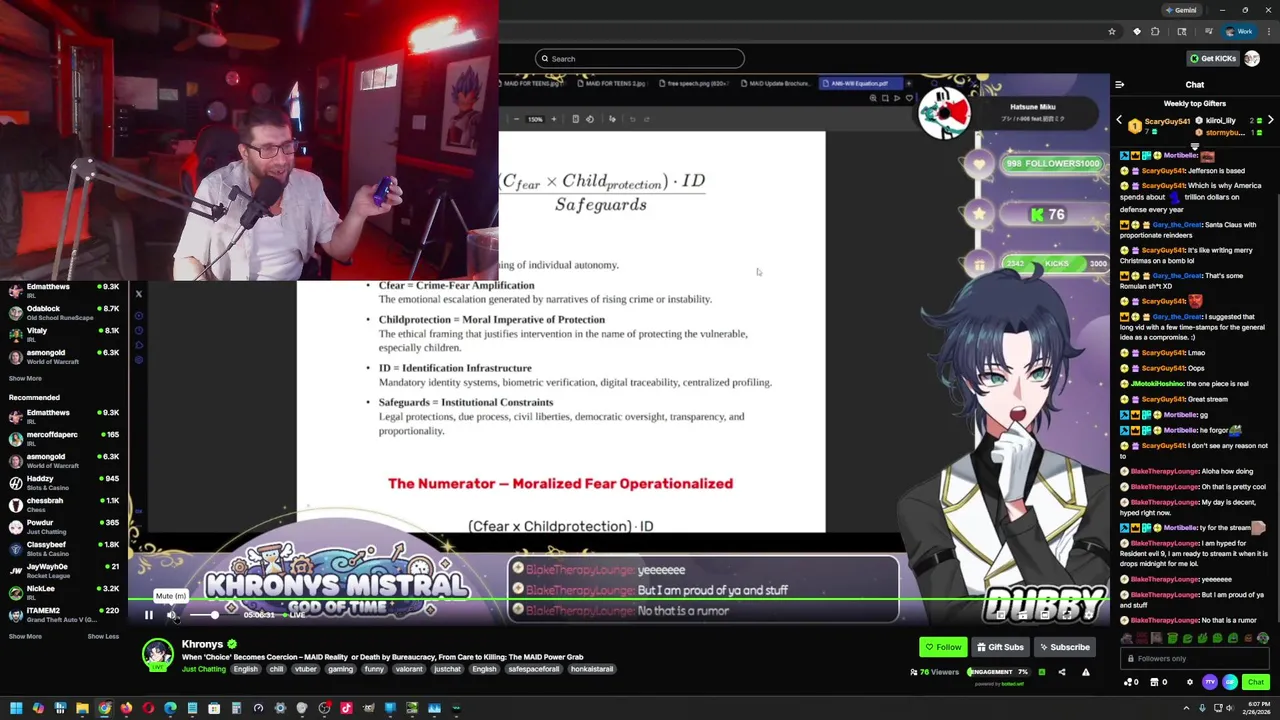Open the Gemini button in Chrome

pos(1182,10)
